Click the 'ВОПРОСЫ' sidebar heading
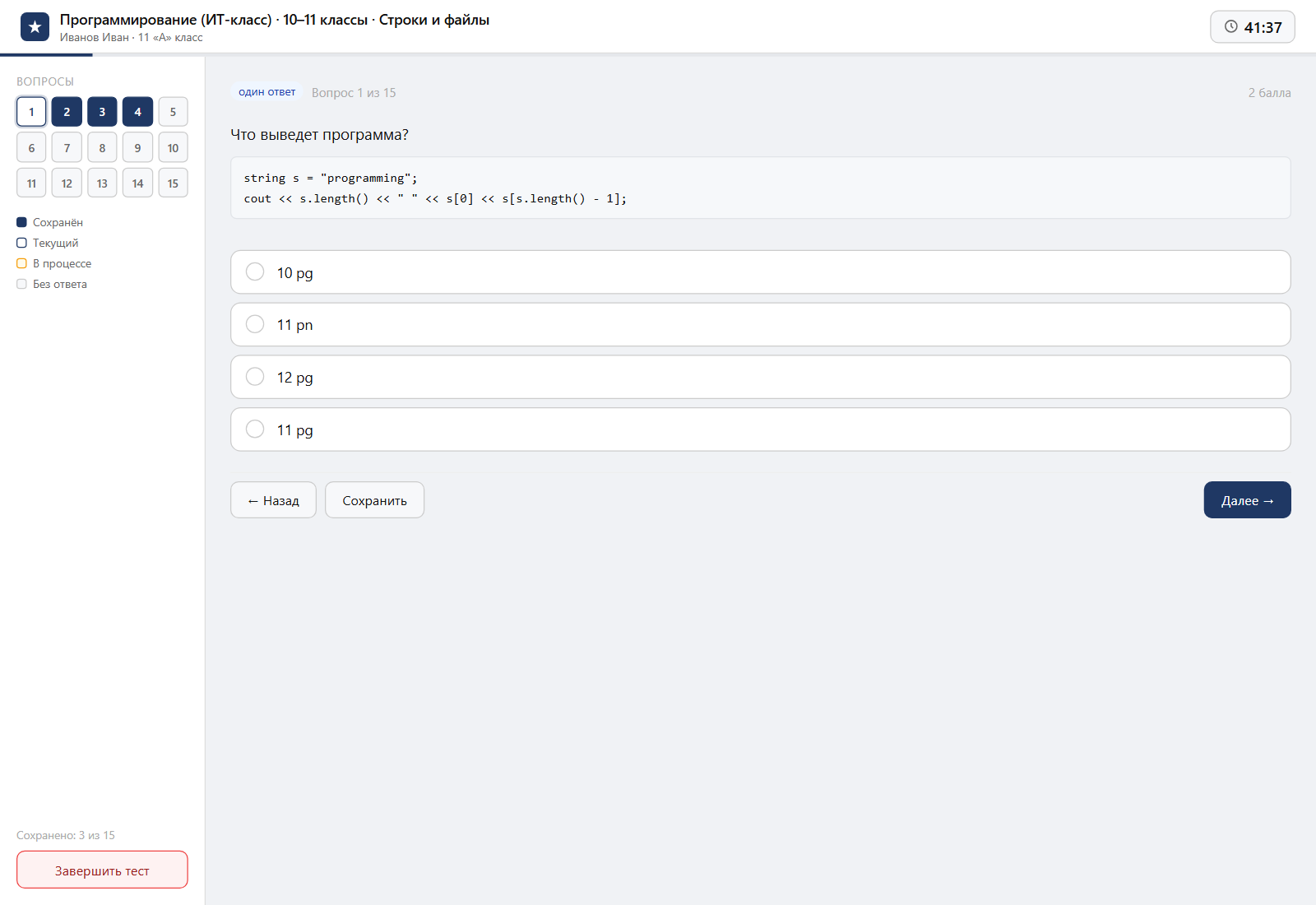 (x=45, y=81)
